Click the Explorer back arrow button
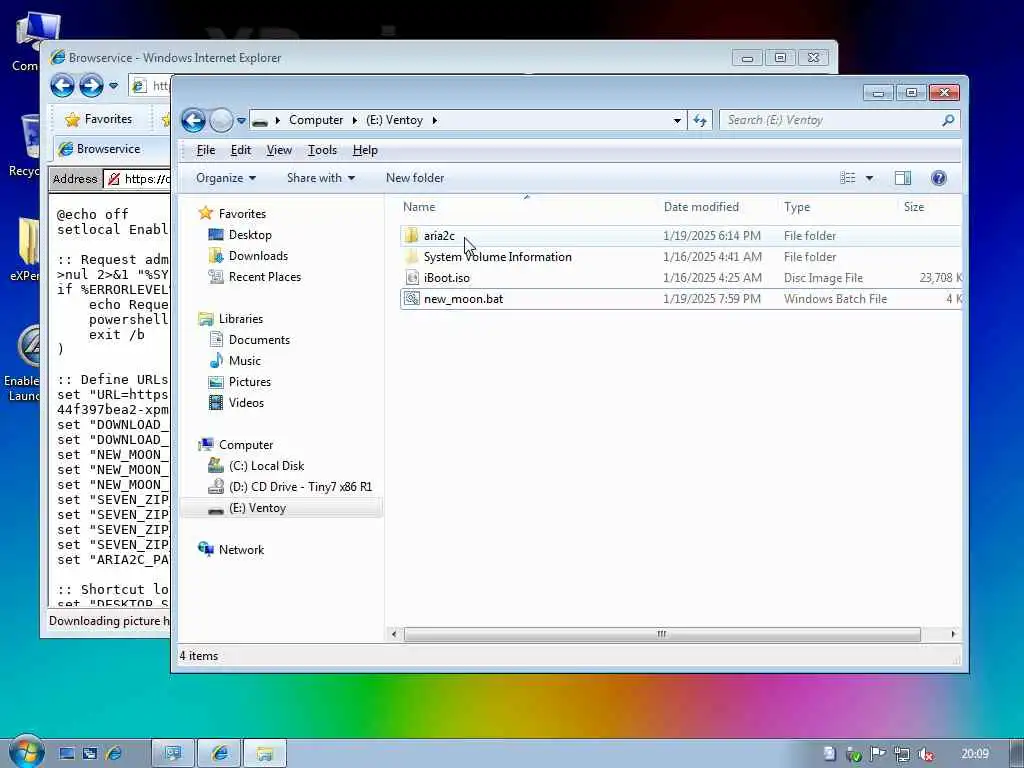The width and height of the screenshot is (1024, 768). pyautogui.click(x=193, y=120)
